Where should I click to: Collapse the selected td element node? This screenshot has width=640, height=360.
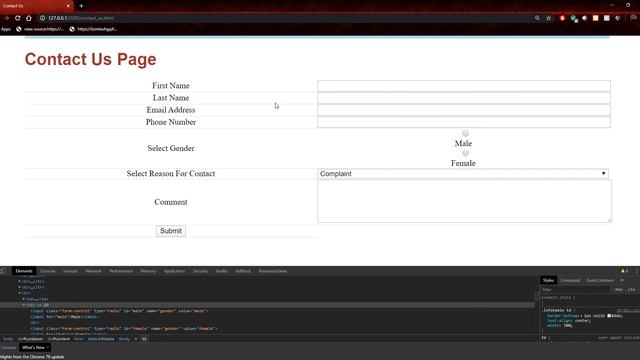pos(24,305)
